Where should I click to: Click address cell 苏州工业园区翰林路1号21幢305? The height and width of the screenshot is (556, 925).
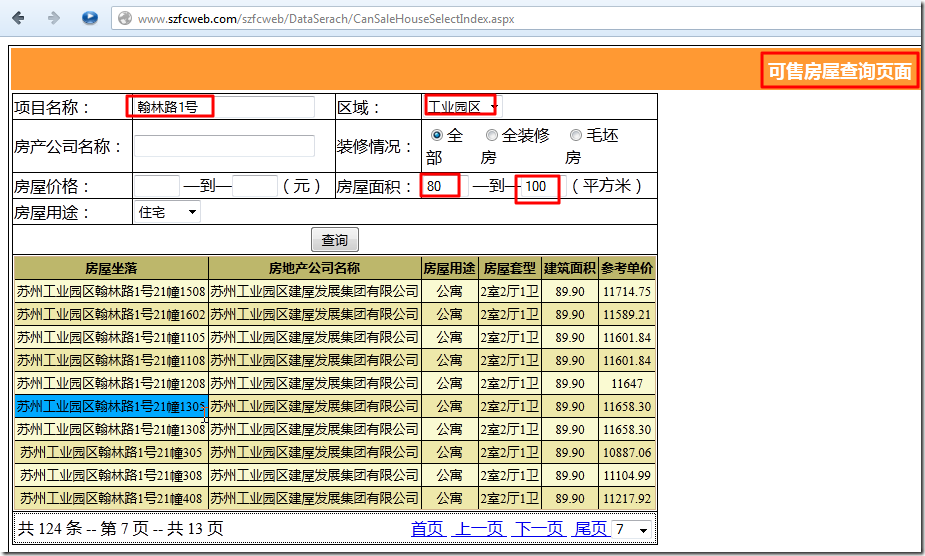click(x=111, y=453)
